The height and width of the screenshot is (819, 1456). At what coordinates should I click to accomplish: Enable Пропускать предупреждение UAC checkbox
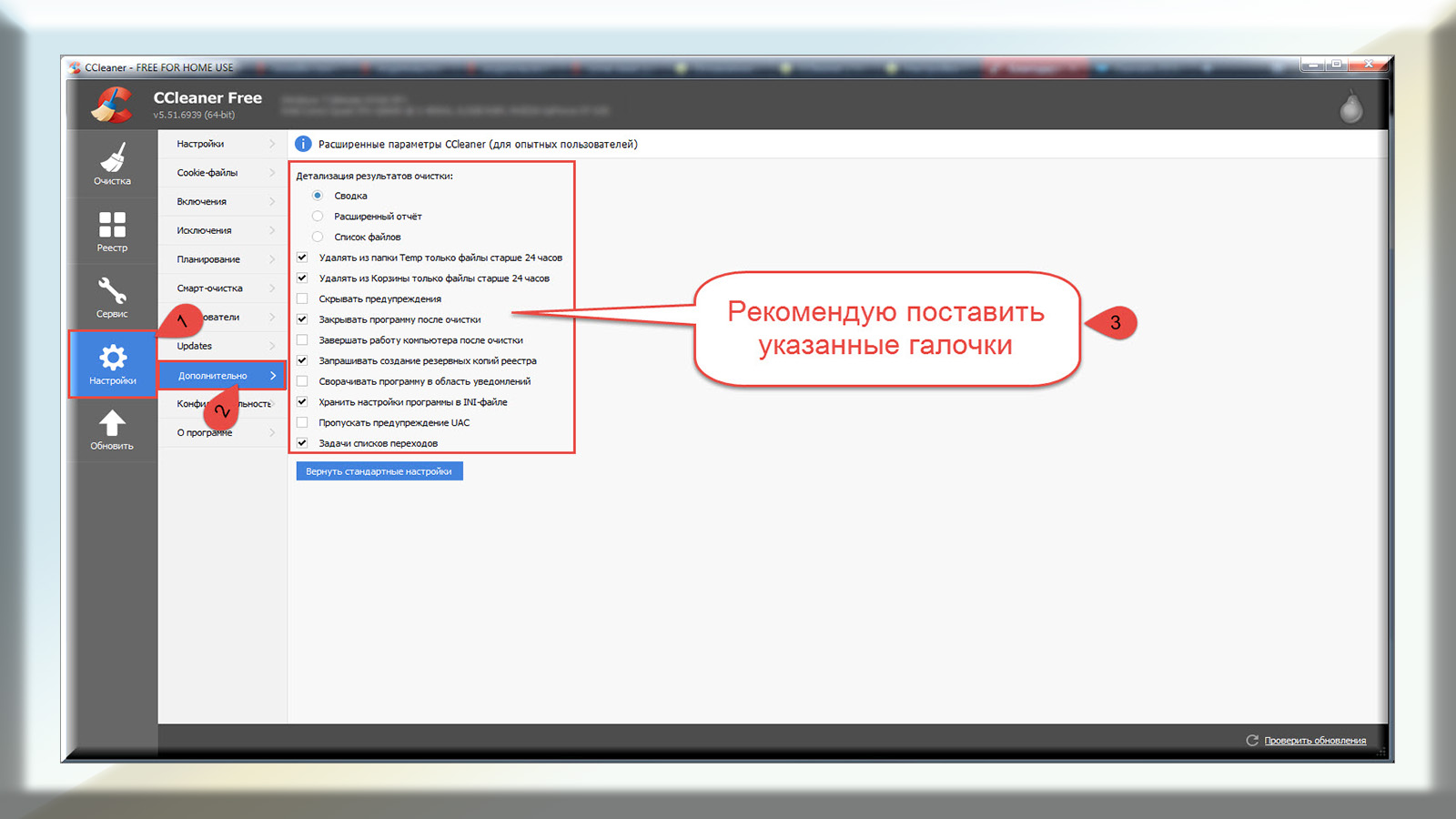pyautogui.click(x=302, y=422)
